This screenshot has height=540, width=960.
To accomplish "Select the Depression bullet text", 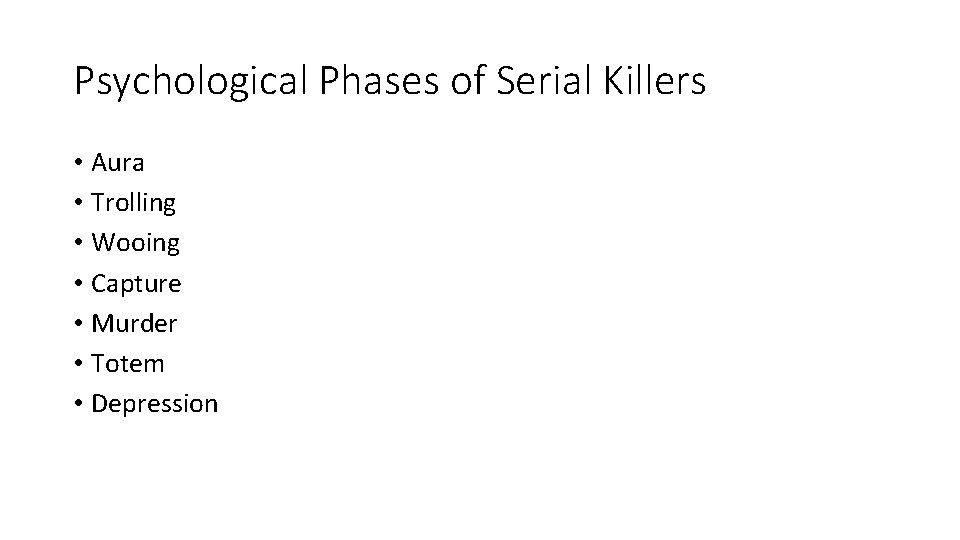I will coord(154,404).
